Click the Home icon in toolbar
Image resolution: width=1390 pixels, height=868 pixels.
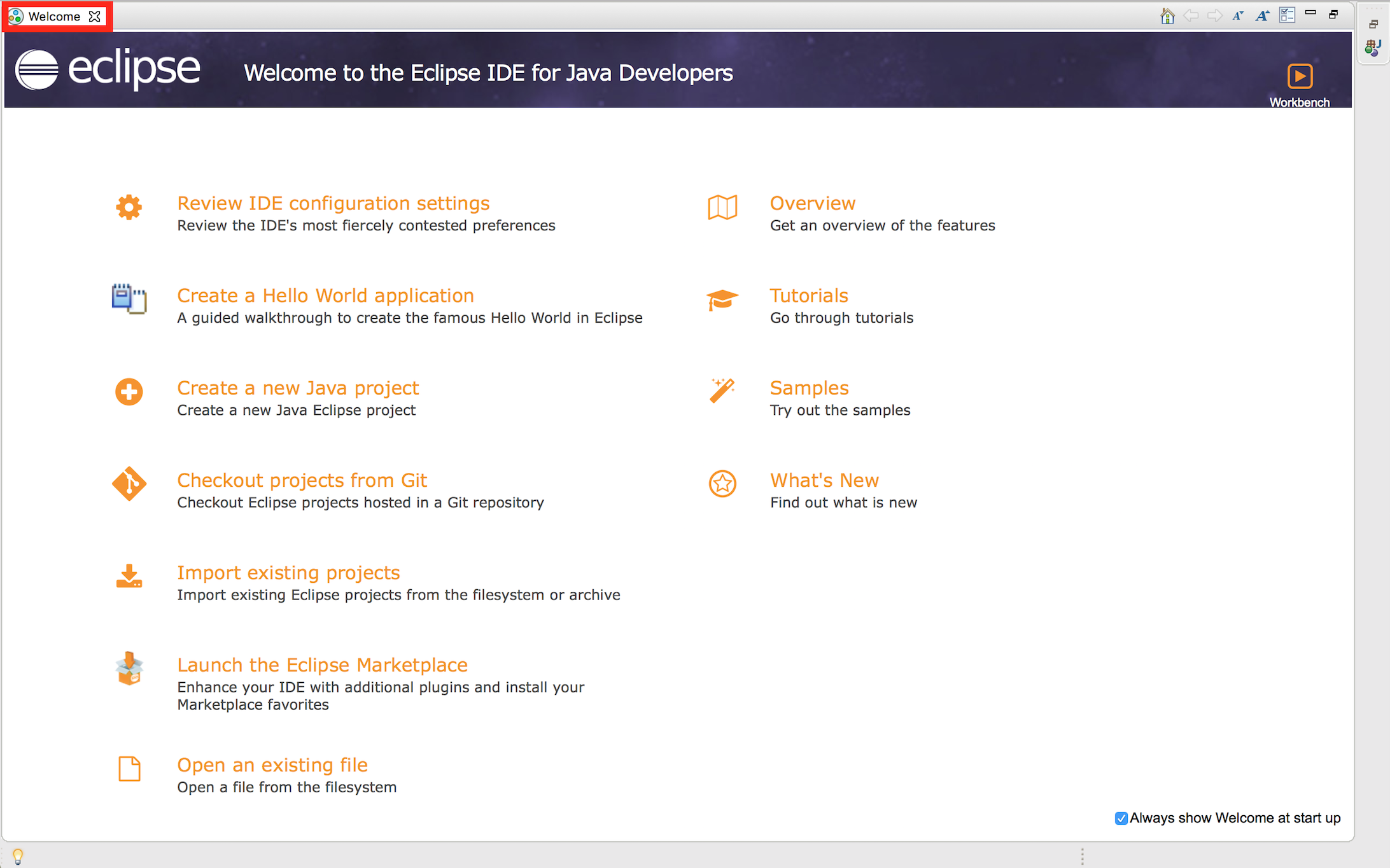point(1167,16)
